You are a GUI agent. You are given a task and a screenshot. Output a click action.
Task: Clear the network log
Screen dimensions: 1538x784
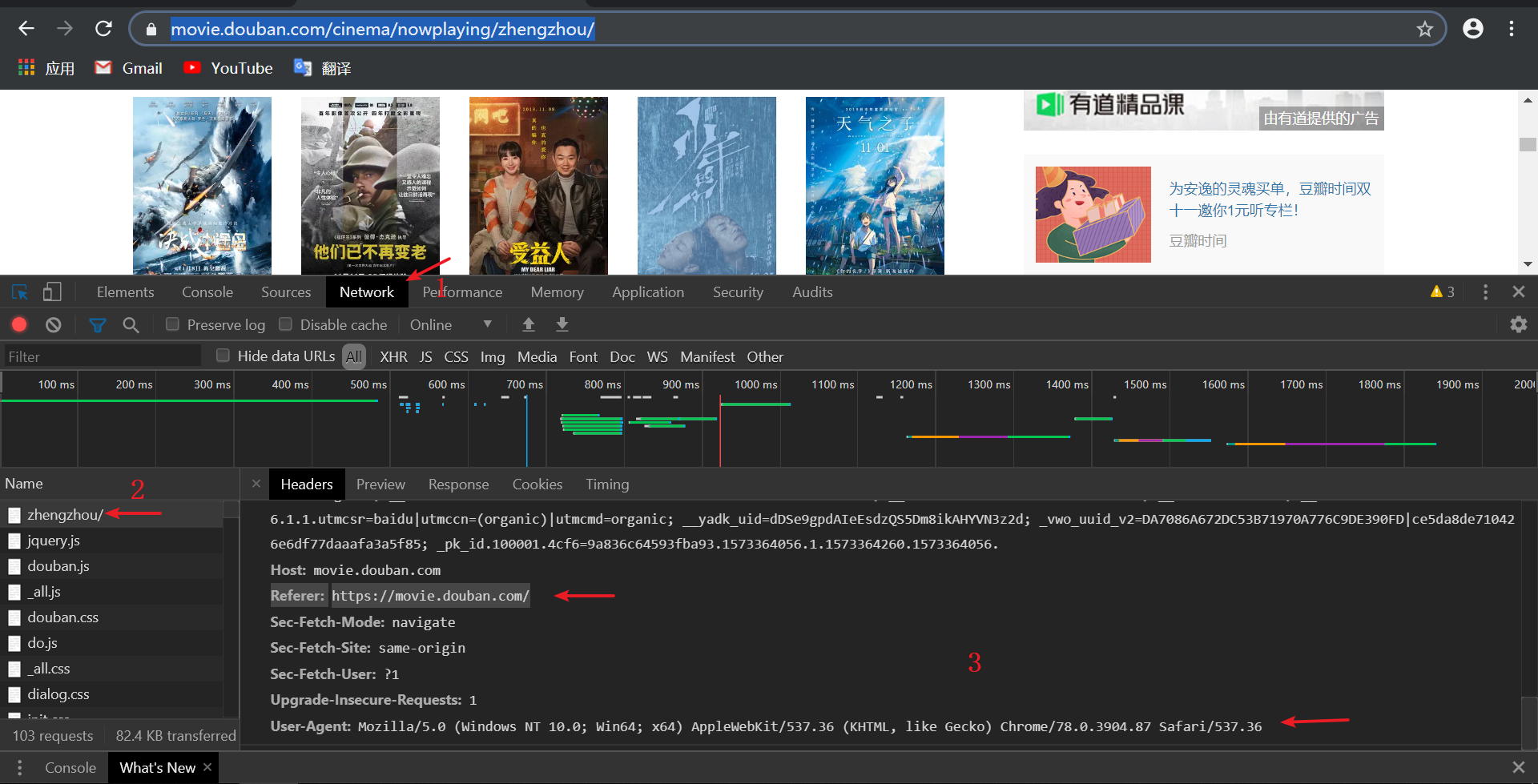point(53,324)
